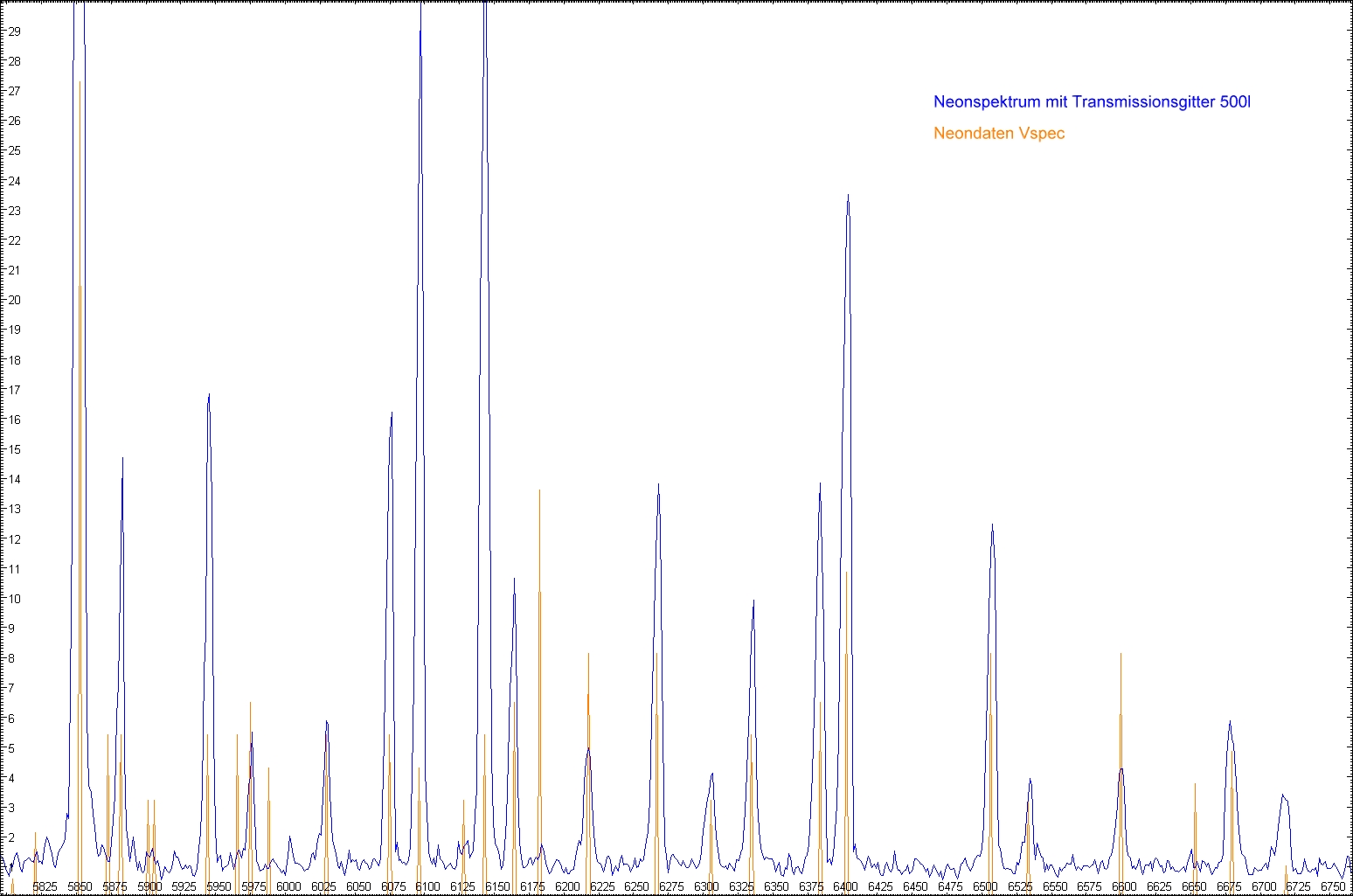
Task: Click the blue 'Neonspektrum mit Transmissionsgitter 500l' legend text
Action: [x=1092, y=102]
